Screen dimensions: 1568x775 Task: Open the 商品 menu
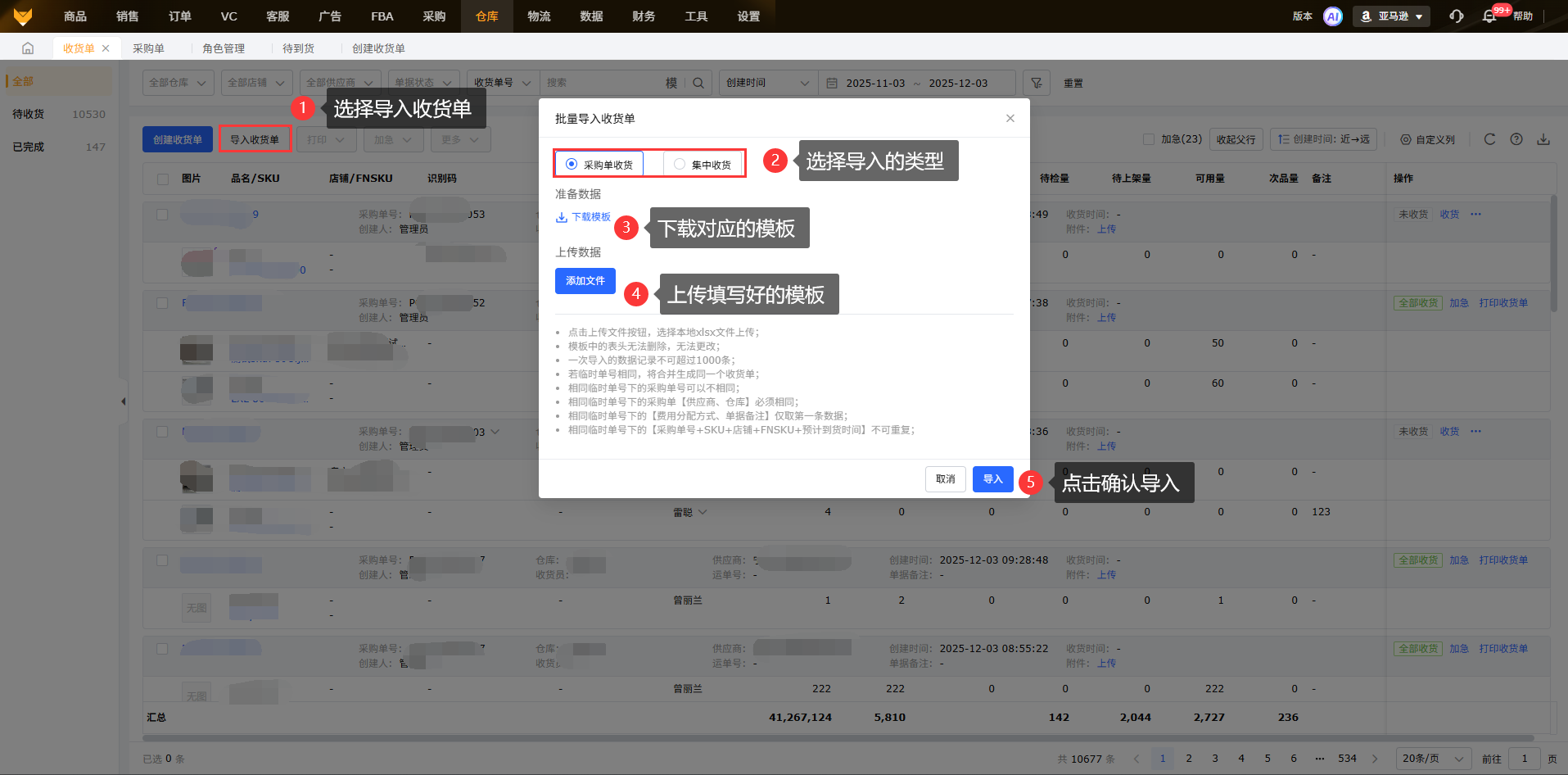click(75, 16)
